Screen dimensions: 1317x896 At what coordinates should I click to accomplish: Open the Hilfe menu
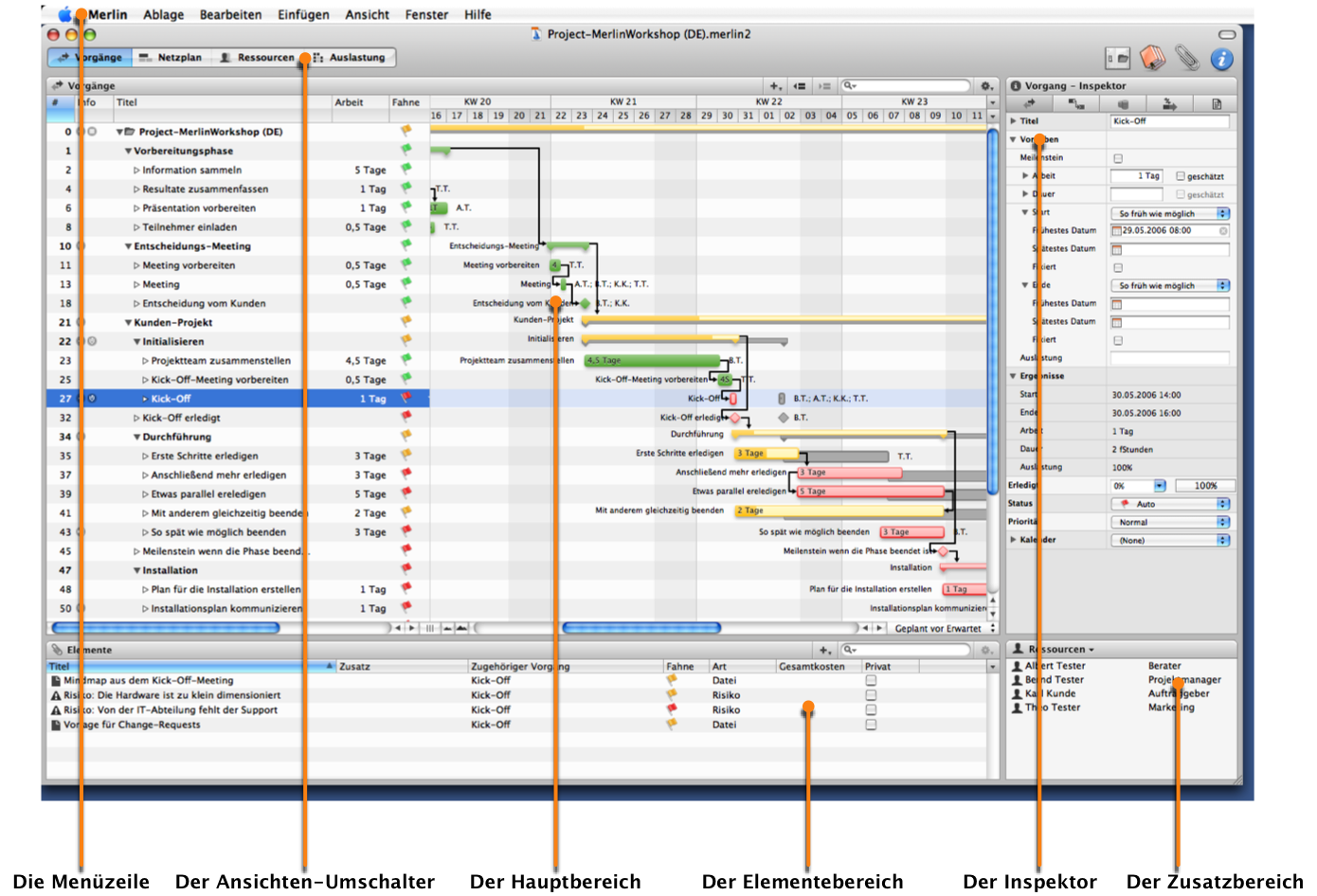478,14
